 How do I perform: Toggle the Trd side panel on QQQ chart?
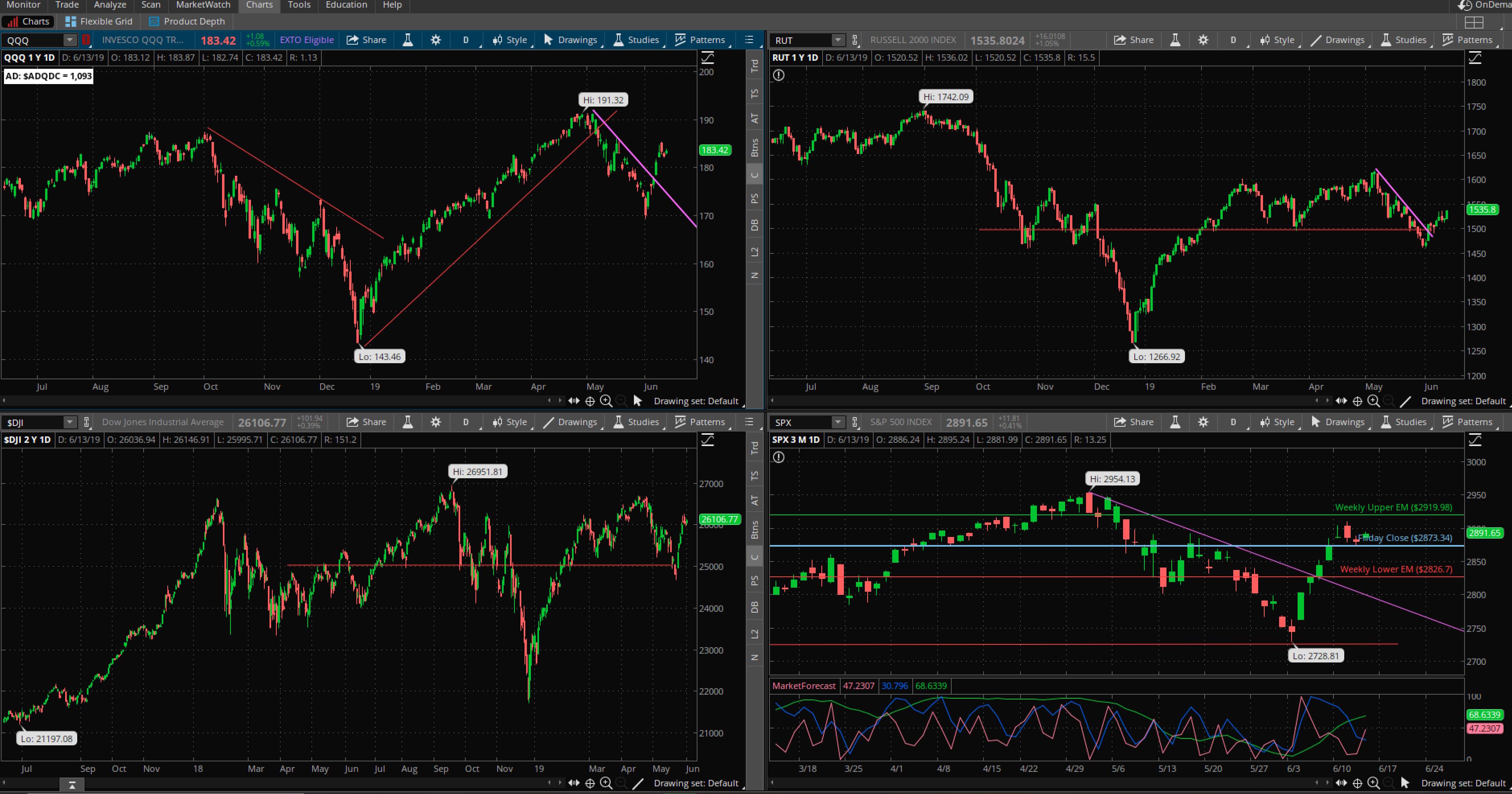(755, 66)
